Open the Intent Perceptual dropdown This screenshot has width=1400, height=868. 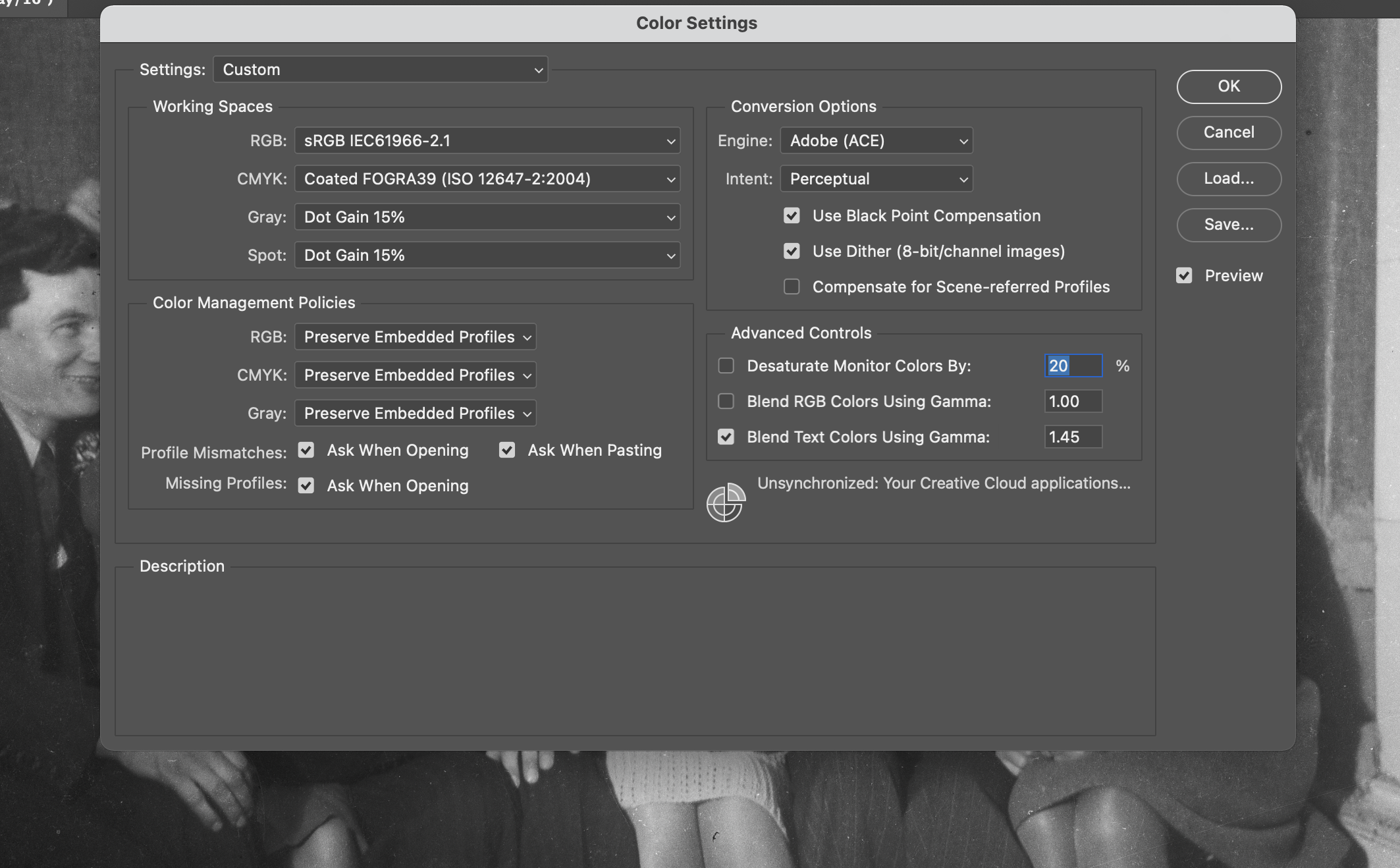click(876, 179)
